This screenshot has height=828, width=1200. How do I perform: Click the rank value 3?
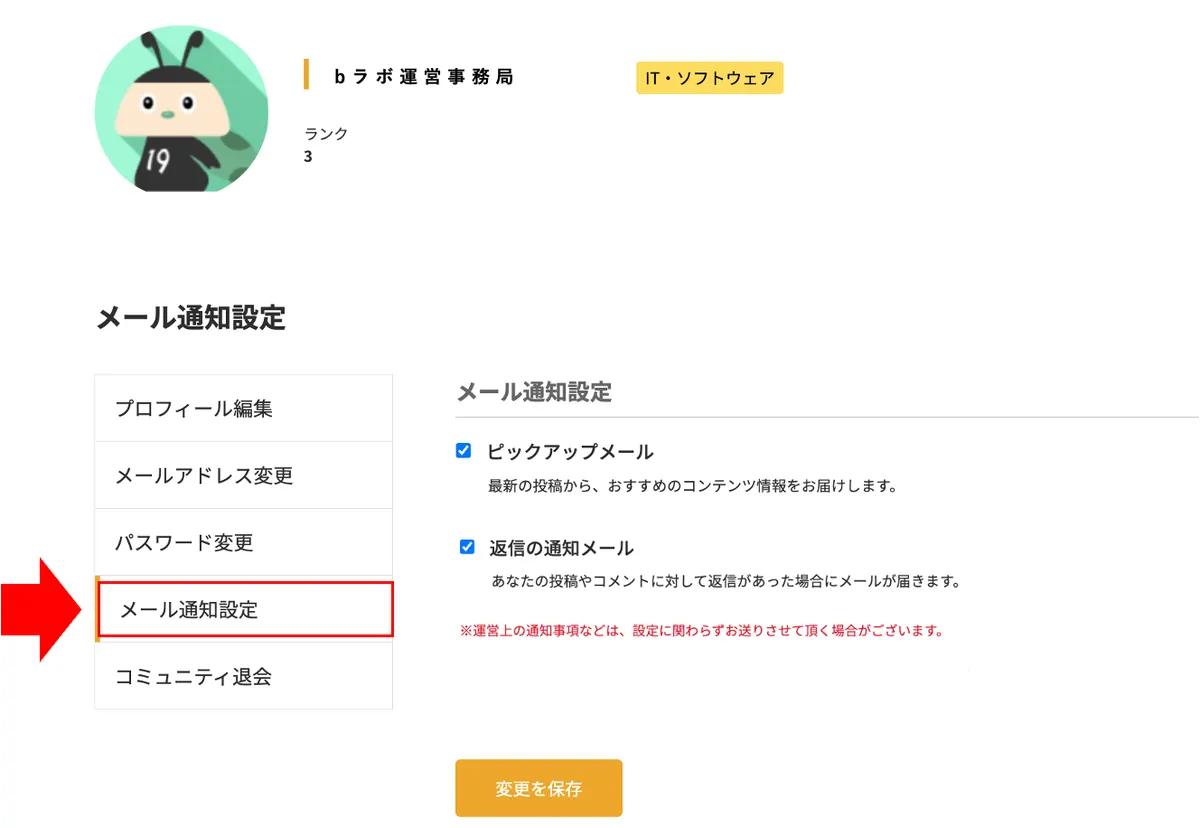[308, 157]
